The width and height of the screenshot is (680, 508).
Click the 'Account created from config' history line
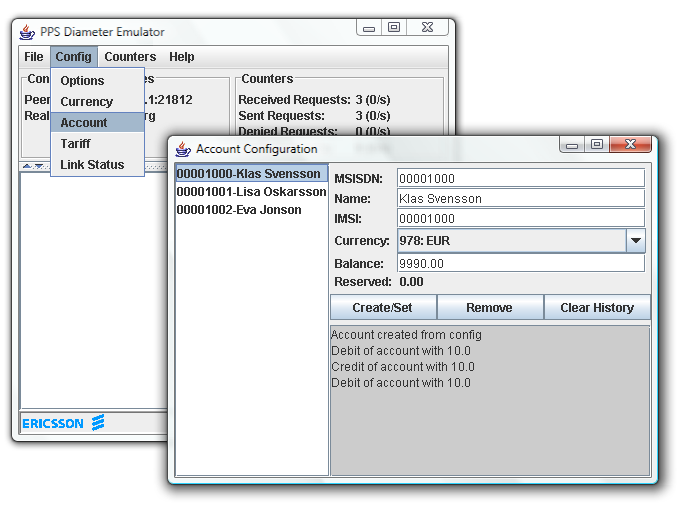click(406, 335)
